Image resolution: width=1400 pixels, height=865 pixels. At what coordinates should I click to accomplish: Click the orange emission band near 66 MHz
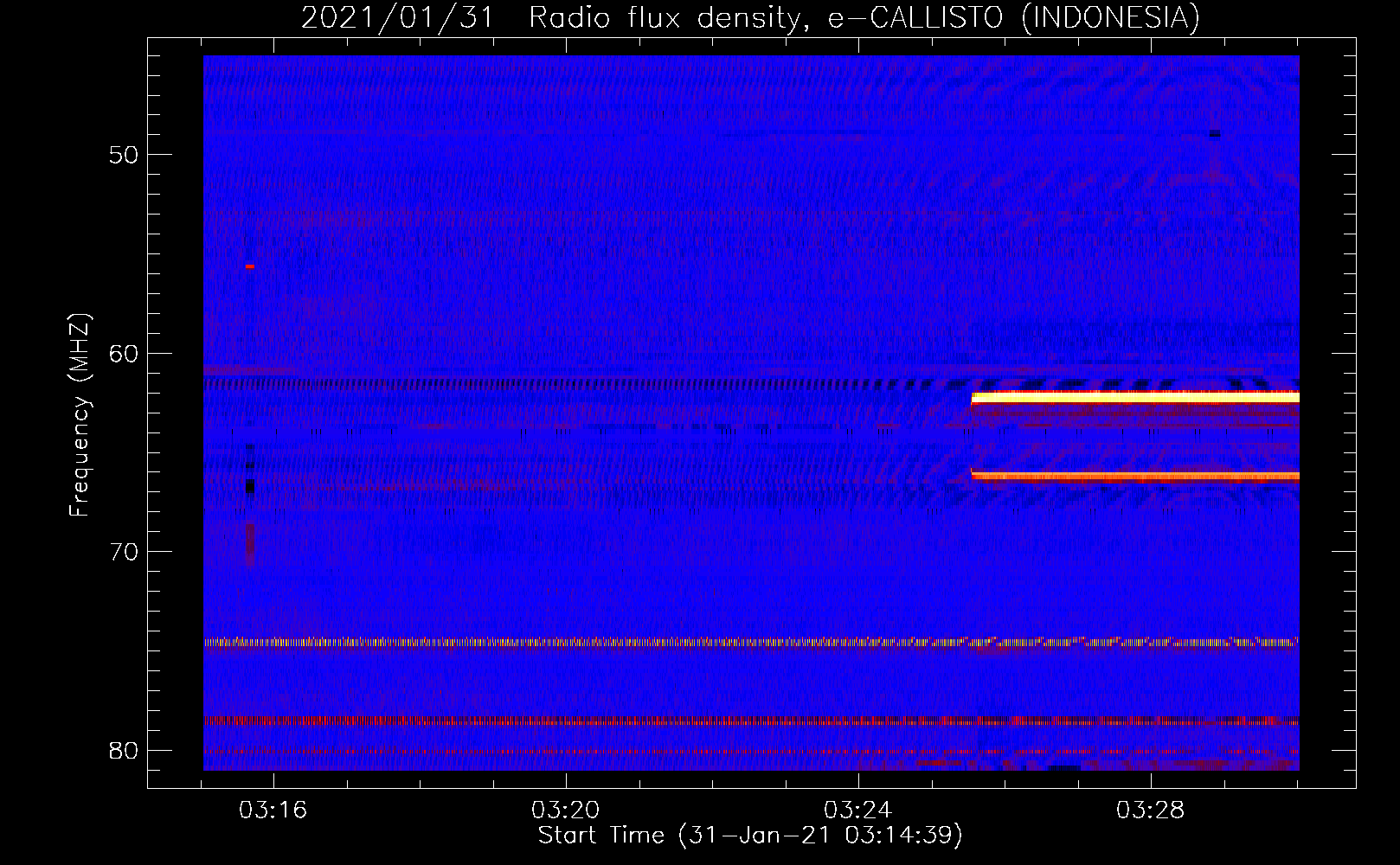(x=1135, y=476)
